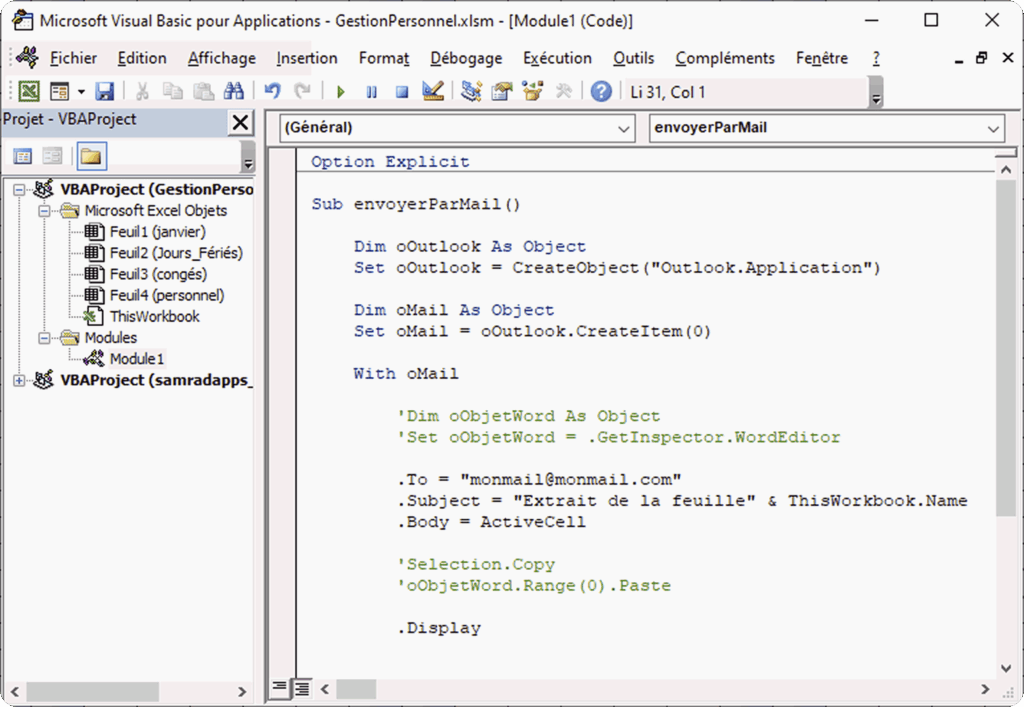Collapse VBAProject (GestionPerso node
Viewport: 1024px width, 707px height.
pos(19,189)
